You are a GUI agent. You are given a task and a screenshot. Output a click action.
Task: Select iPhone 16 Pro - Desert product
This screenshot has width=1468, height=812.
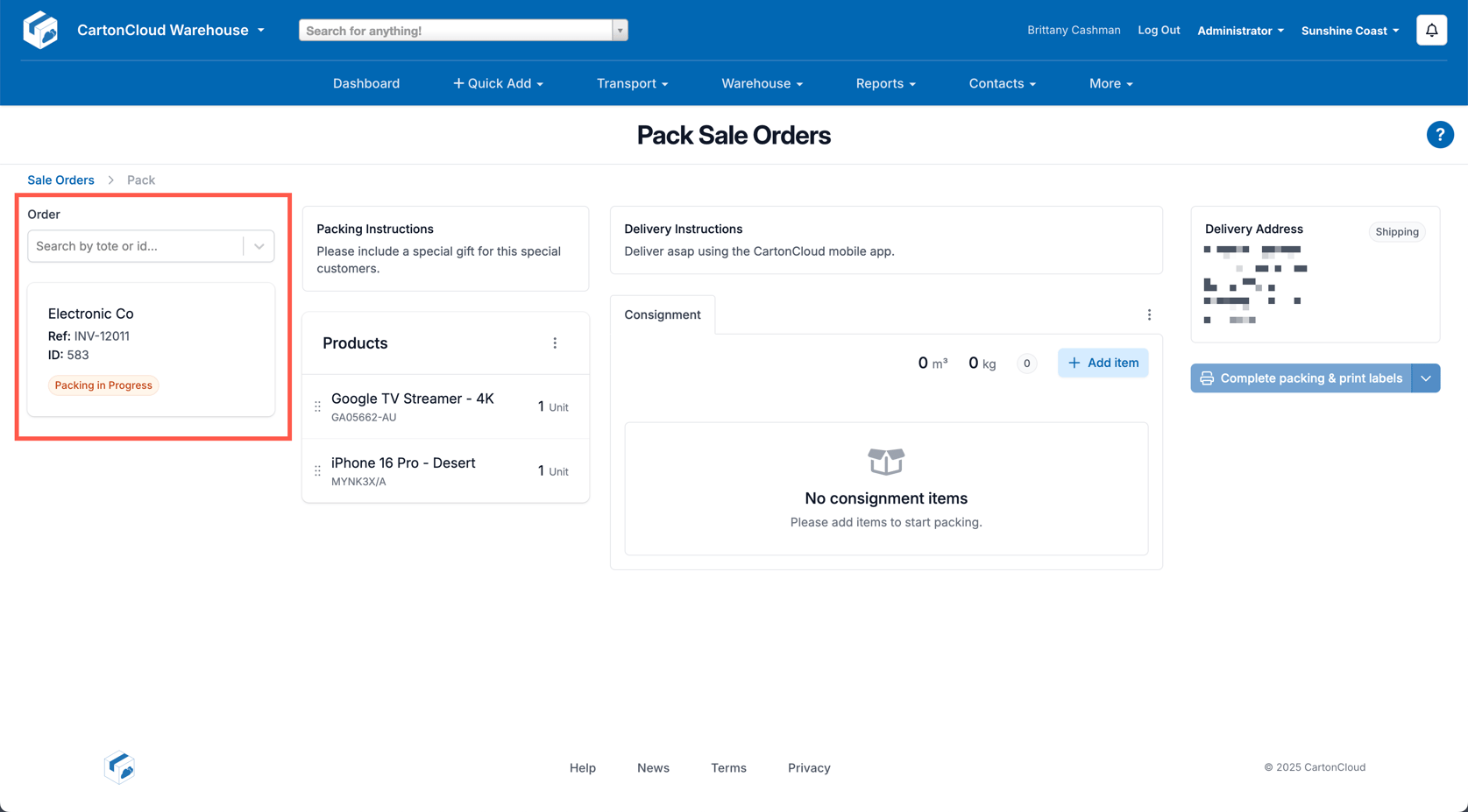click(445, 471)
